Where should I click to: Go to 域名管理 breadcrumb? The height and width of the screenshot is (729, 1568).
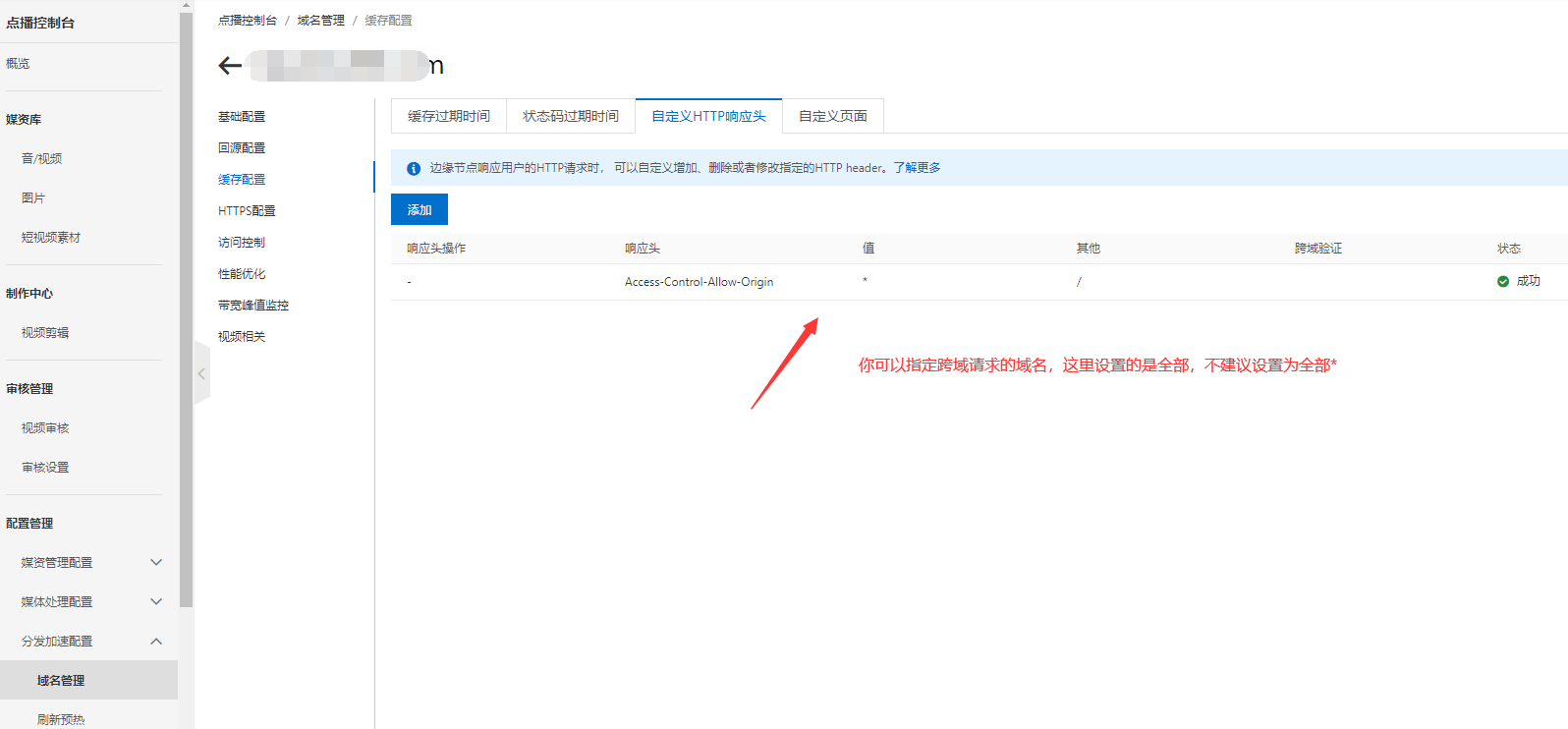click(x=321, y=21)
